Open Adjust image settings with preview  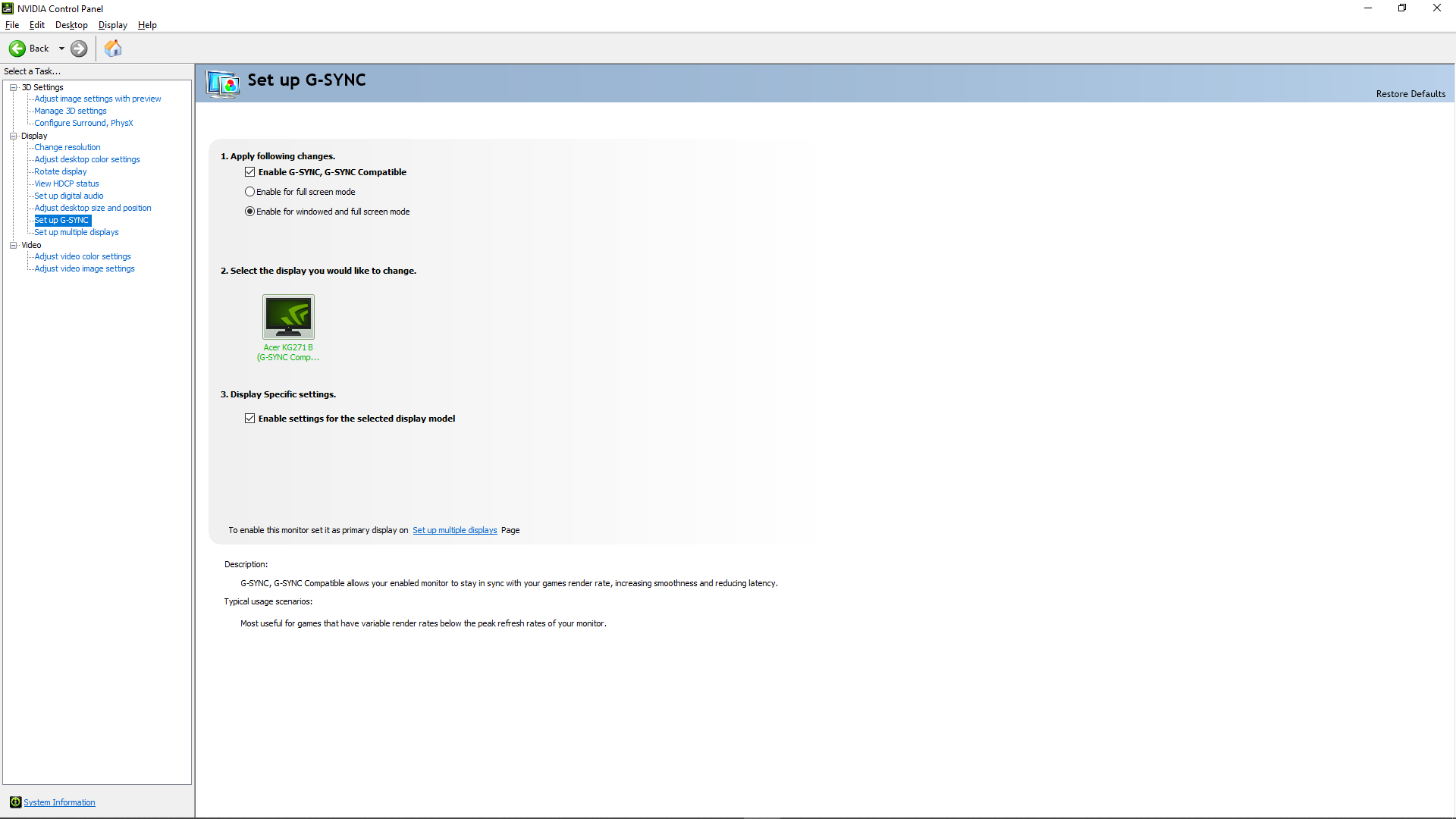[x=98, y=99]
